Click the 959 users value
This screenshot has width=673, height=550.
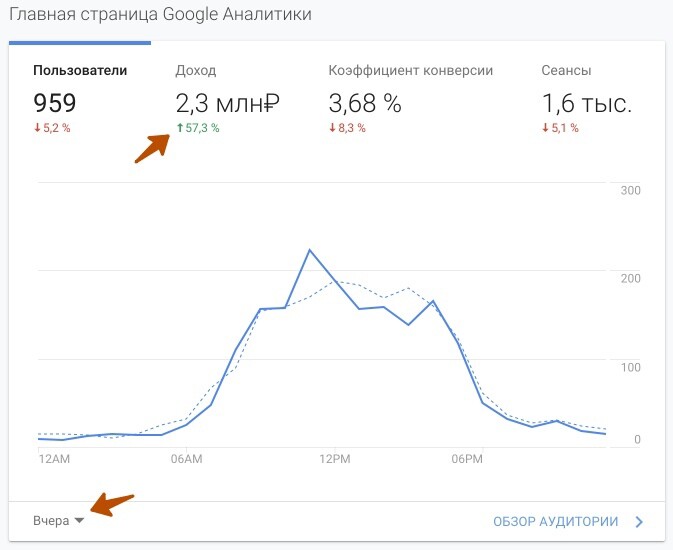(x=55, y=103)
